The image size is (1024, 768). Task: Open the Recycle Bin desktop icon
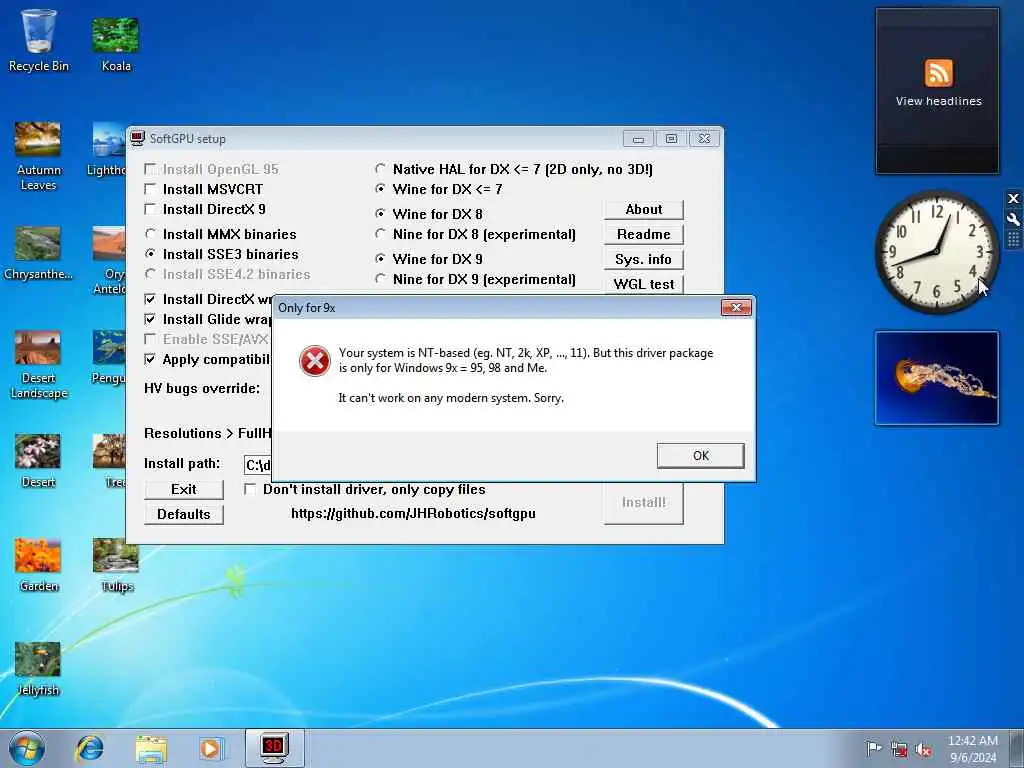click(39, 40)
